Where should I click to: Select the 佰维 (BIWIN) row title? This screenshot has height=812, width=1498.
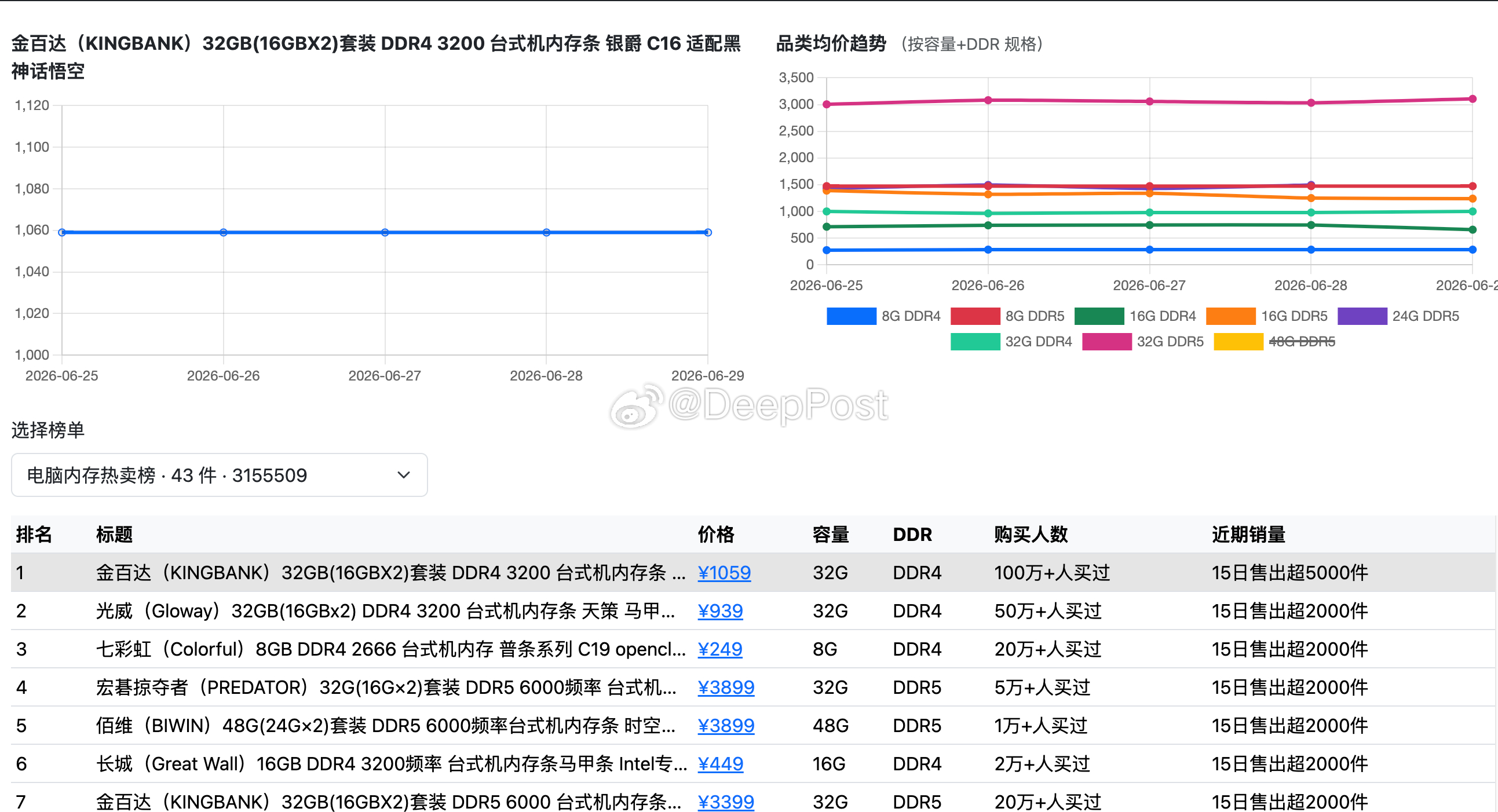pos(386,725)
